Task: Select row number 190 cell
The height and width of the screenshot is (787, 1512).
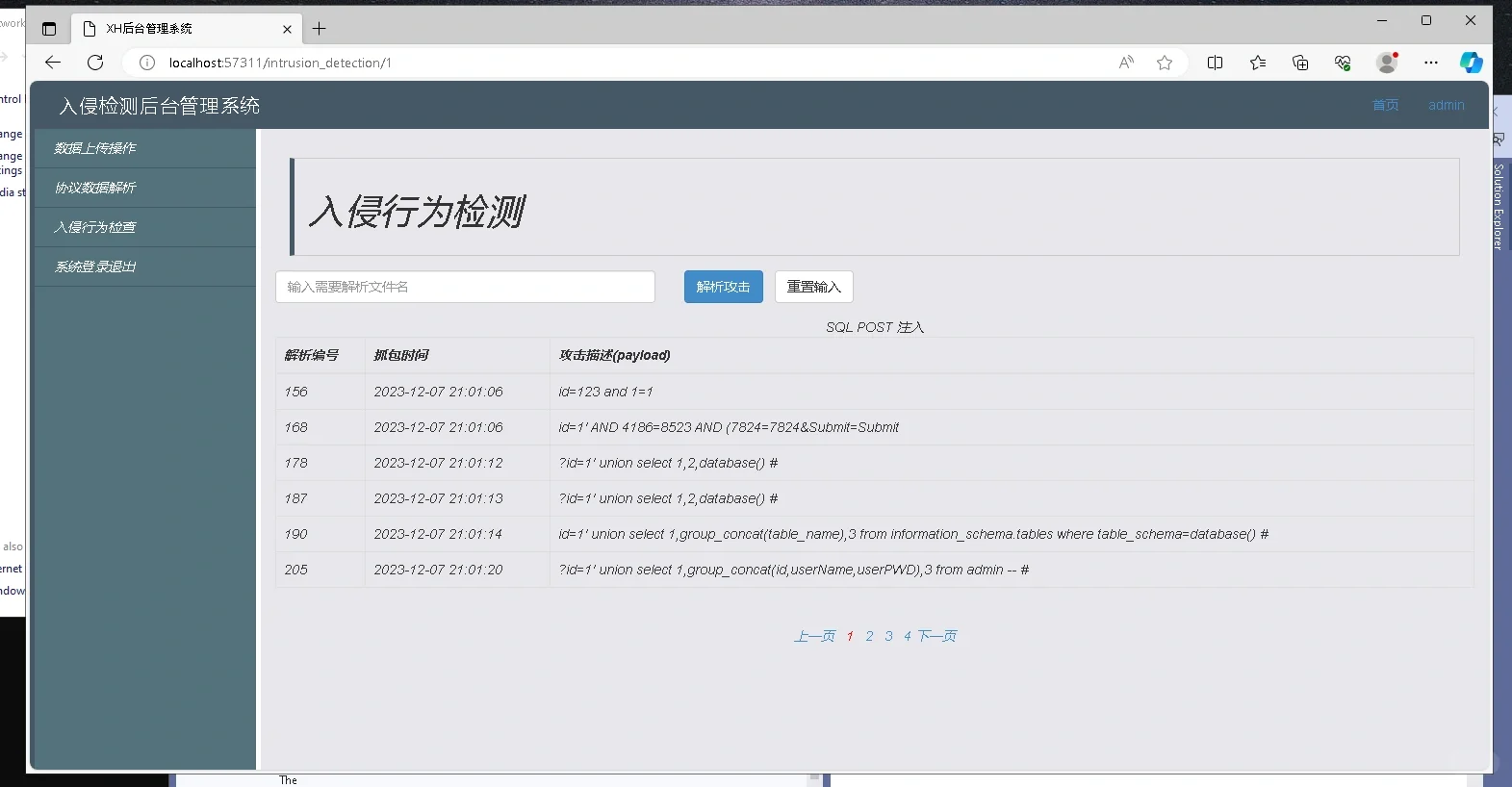Action: click(x=320, y=534)
